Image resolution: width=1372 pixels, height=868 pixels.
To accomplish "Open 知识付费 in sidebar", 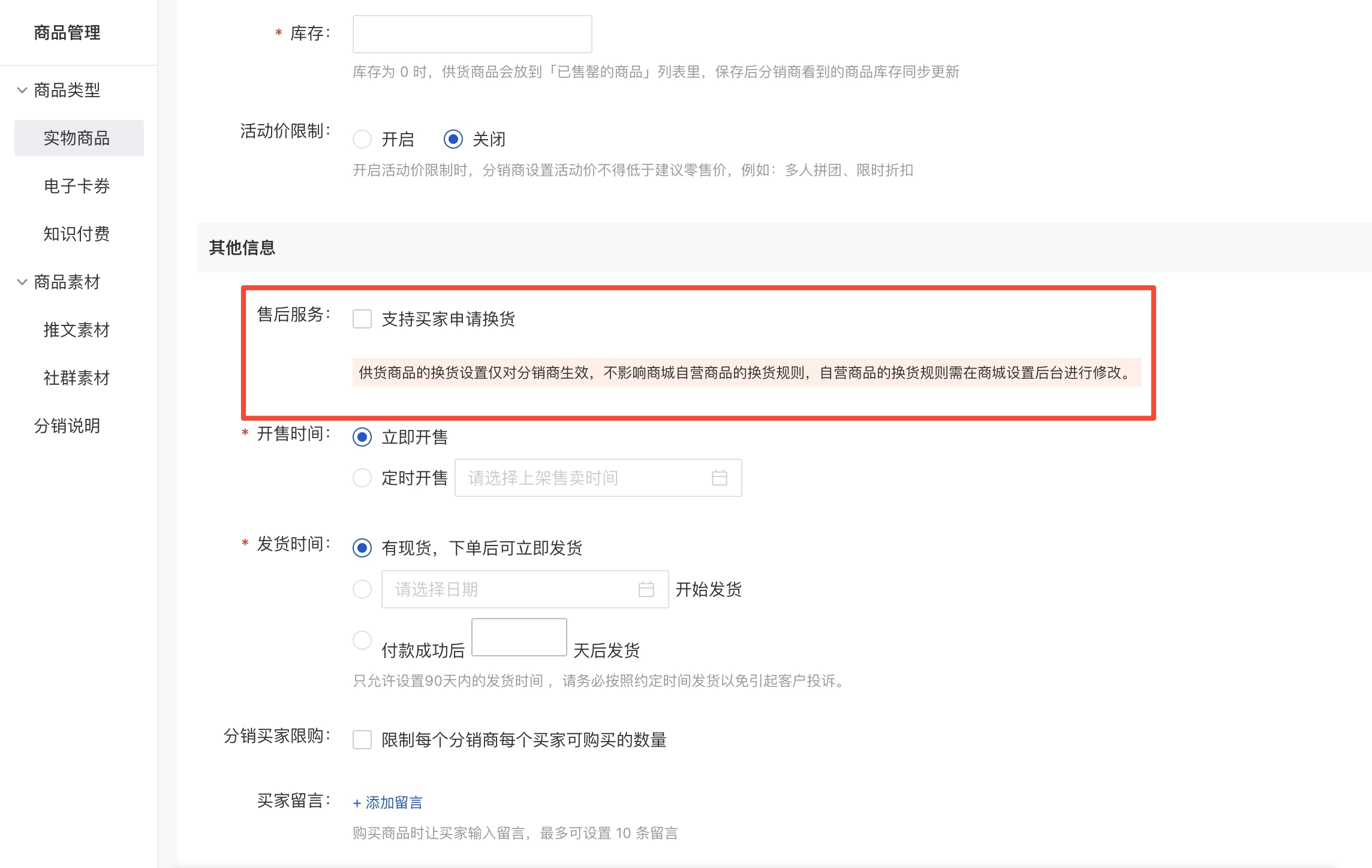I will click(77, 234).
